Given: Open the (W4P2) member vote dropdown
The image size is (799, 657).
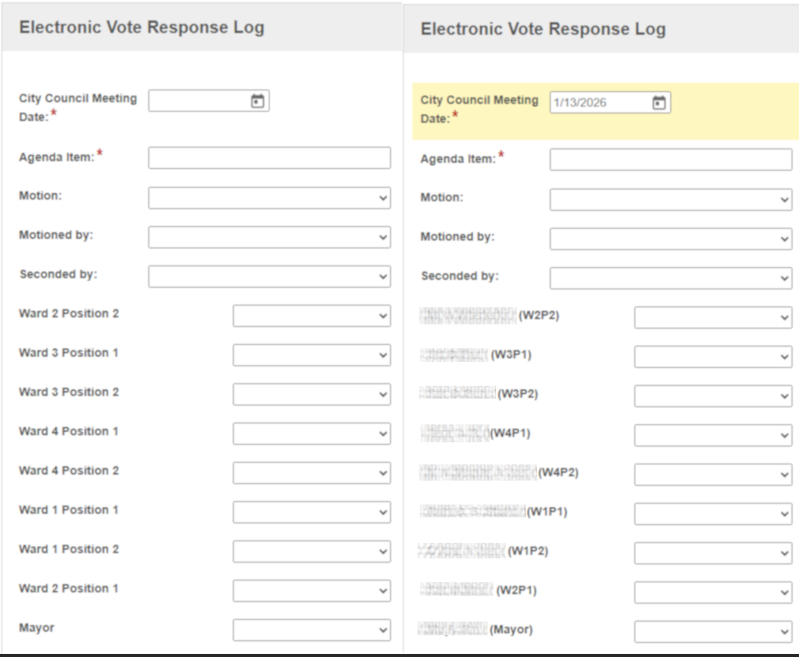Looking at the screenshot, I should point(712,474).
